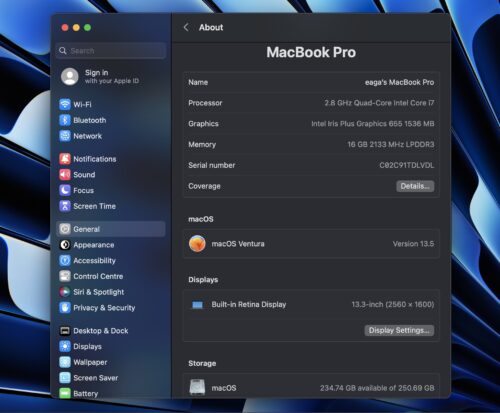Open Siri & Spotlight icon
The image size is (500, 413).
[x=65, y=292]
